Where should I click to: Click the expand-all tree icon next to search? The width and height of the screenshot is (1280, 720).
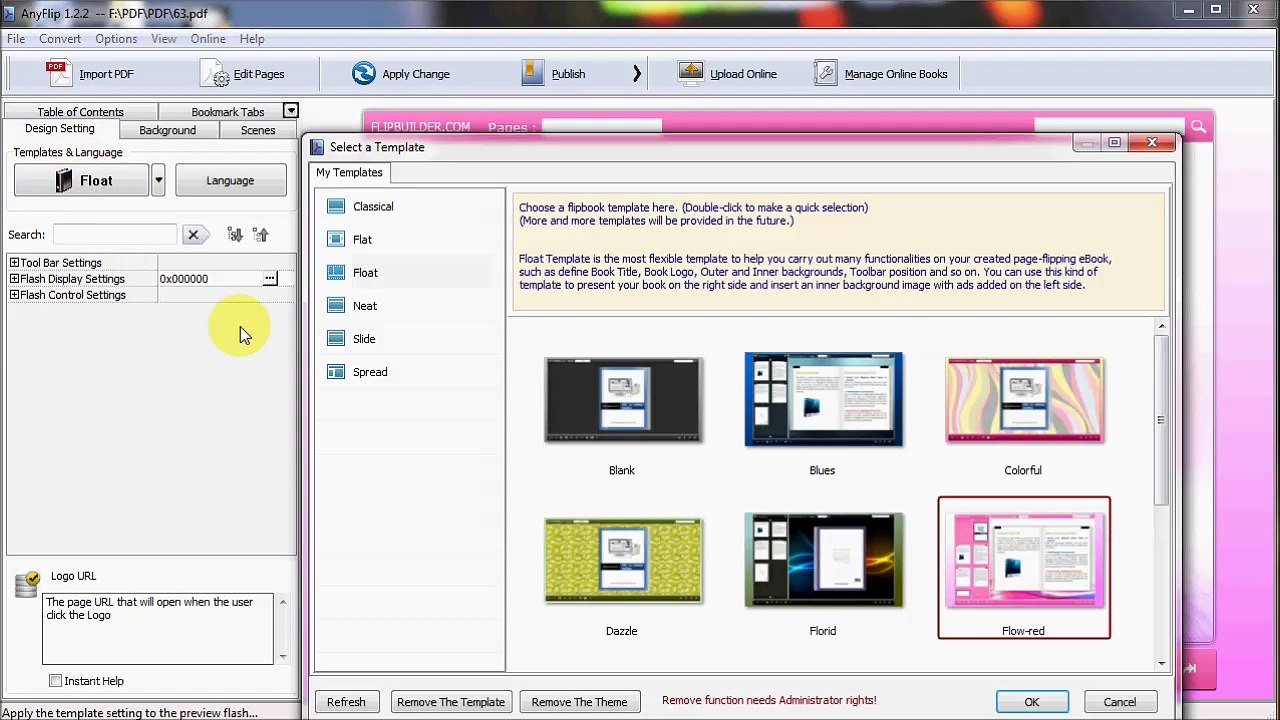235,235
